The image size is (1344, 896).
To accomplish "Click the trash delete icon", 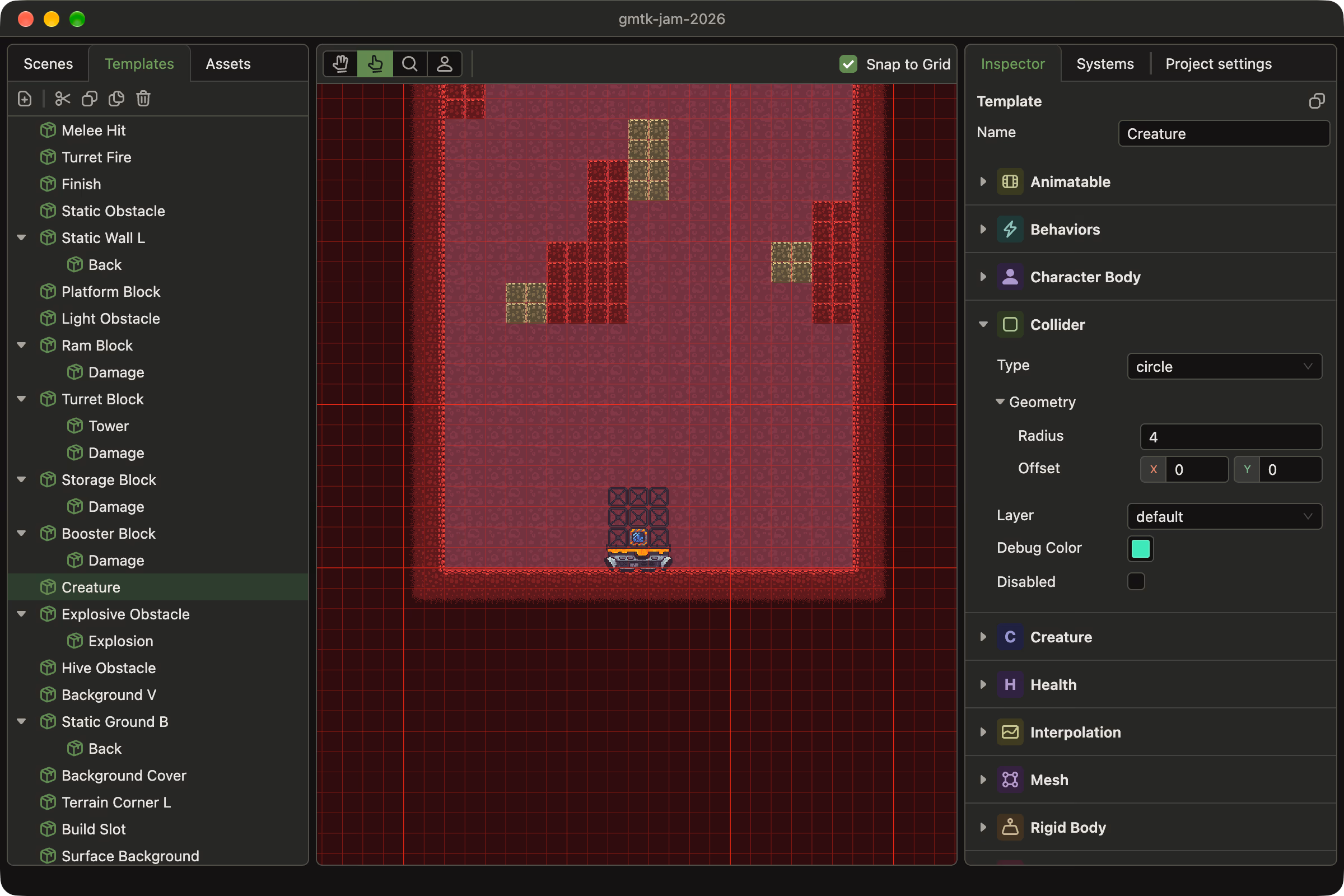I will (143, 99).
